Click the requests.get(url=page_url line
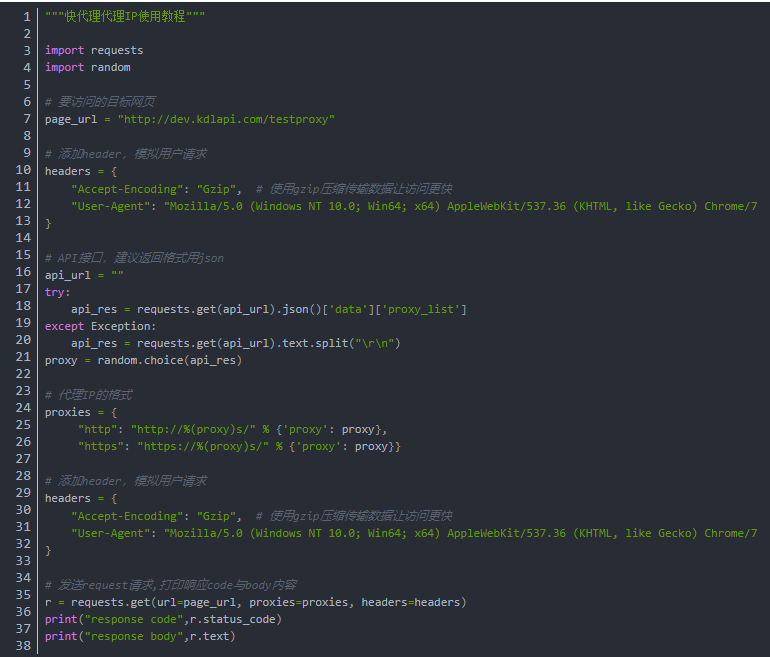Image resolution: width=770 pixels, height=657 pixels. coord(255,602)
